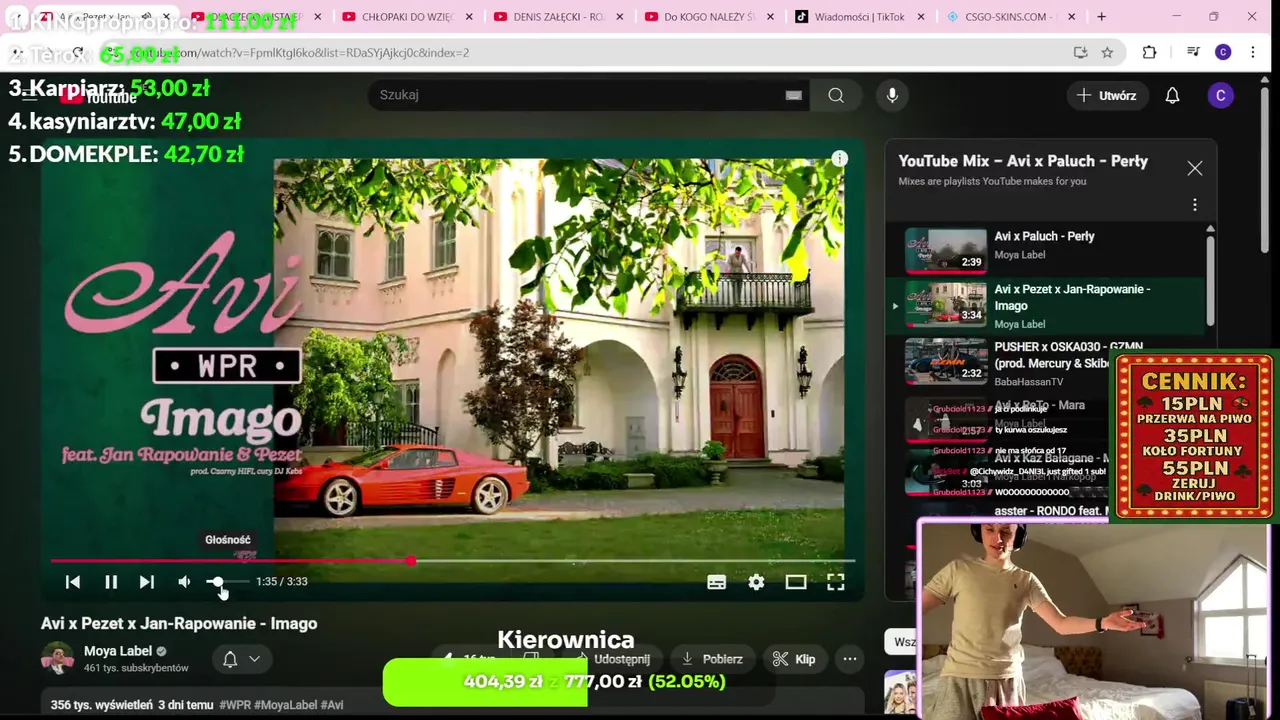
Task: Click the install app icon in address bar
Action: (1080, 52)
